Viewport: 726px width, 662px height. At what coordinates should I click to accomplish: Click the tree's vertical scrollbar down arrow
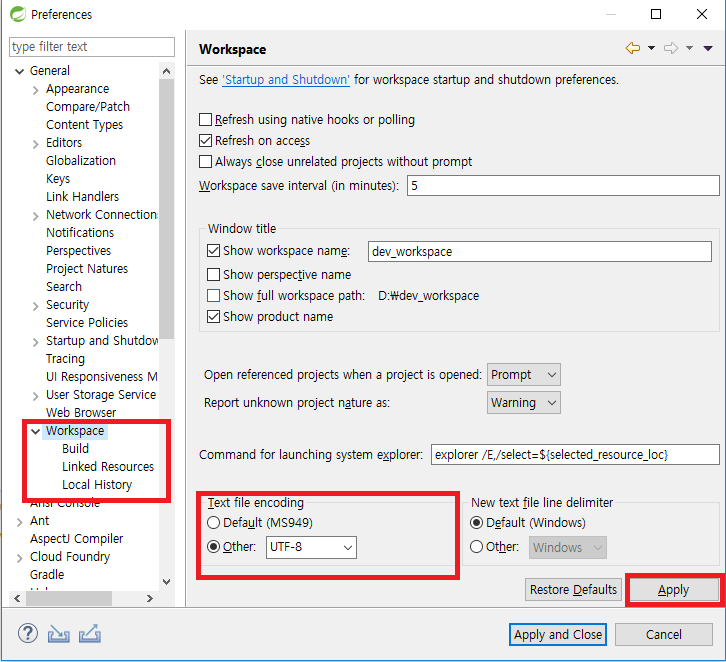167,581
